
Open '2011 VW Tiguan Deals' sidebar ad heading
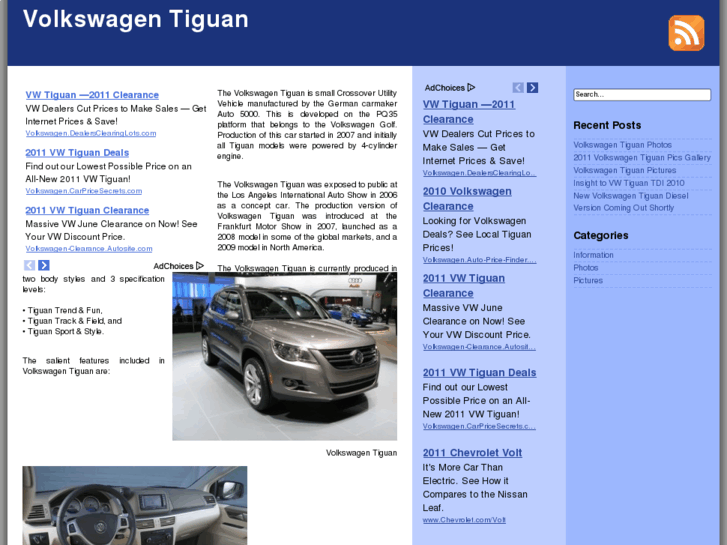(x=479, y=372)
